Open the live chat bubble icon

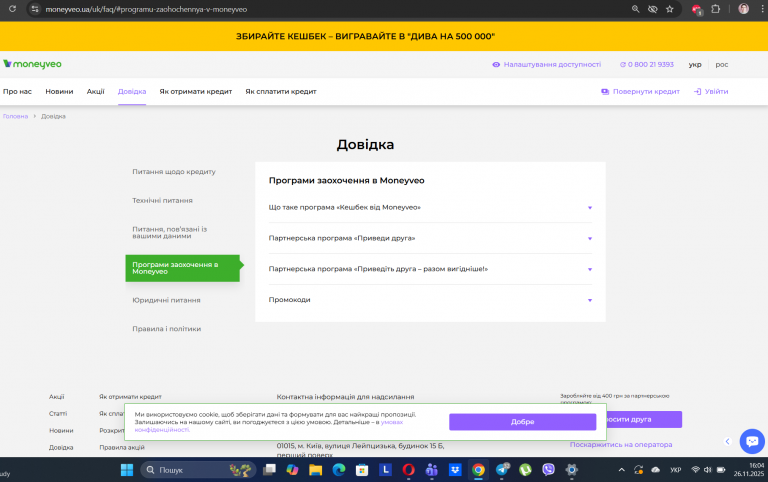pyautogui.click(x=752, y=441)
